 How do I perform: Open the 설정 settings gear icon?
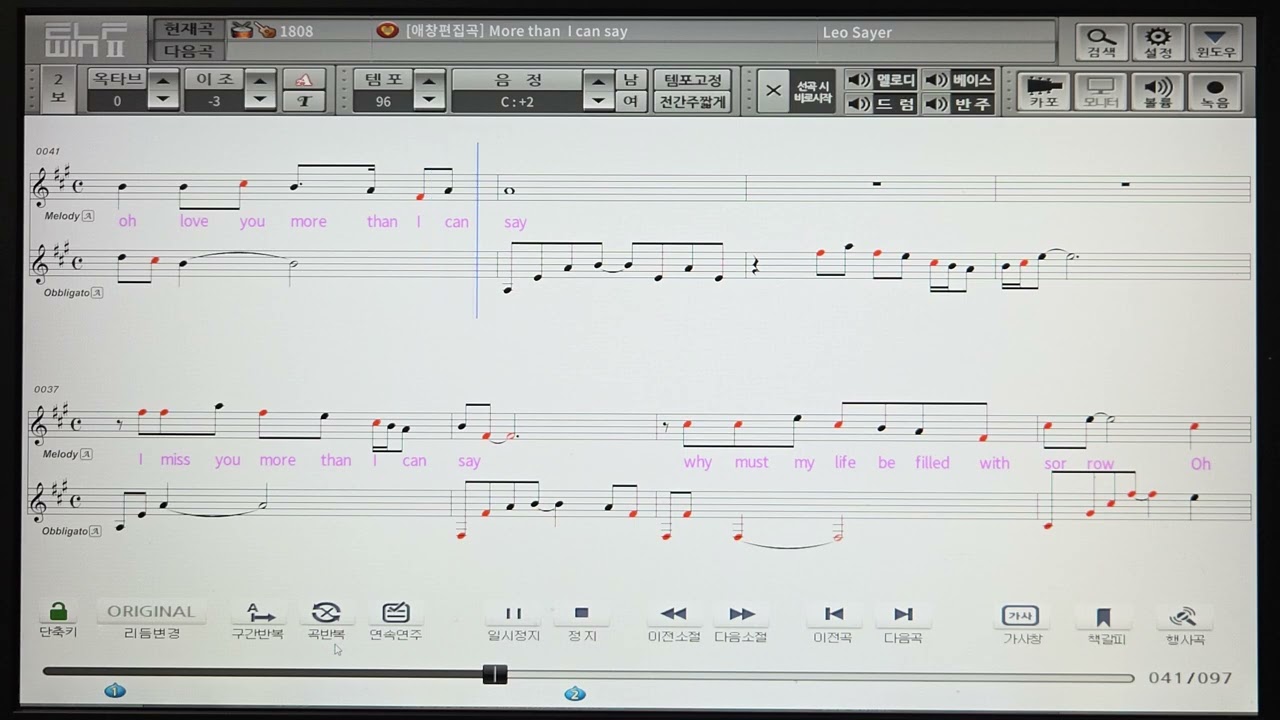pyautogui.click(x=1158, y=42)
